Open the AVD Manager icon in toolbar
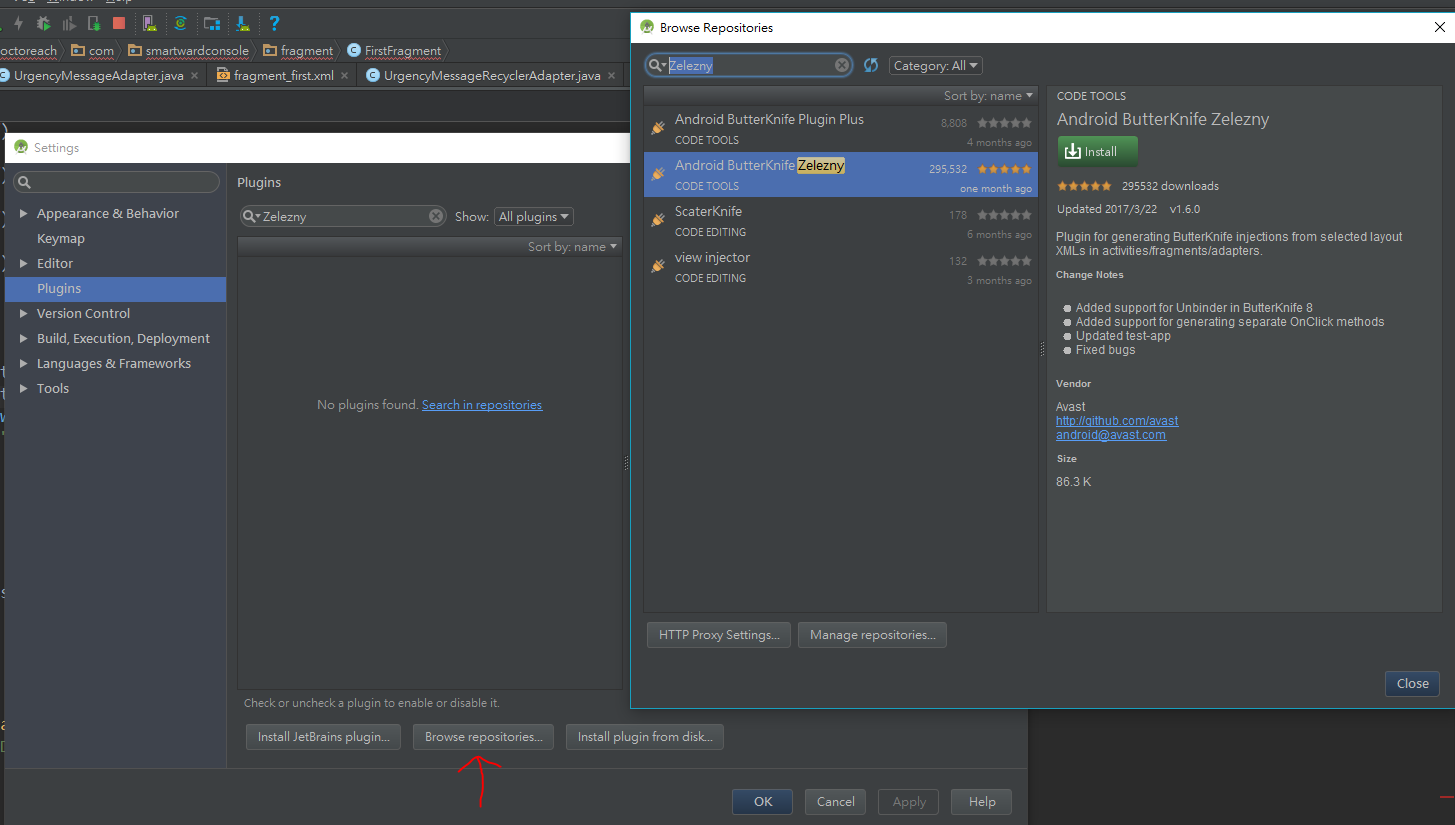 [x=149, y=23]
